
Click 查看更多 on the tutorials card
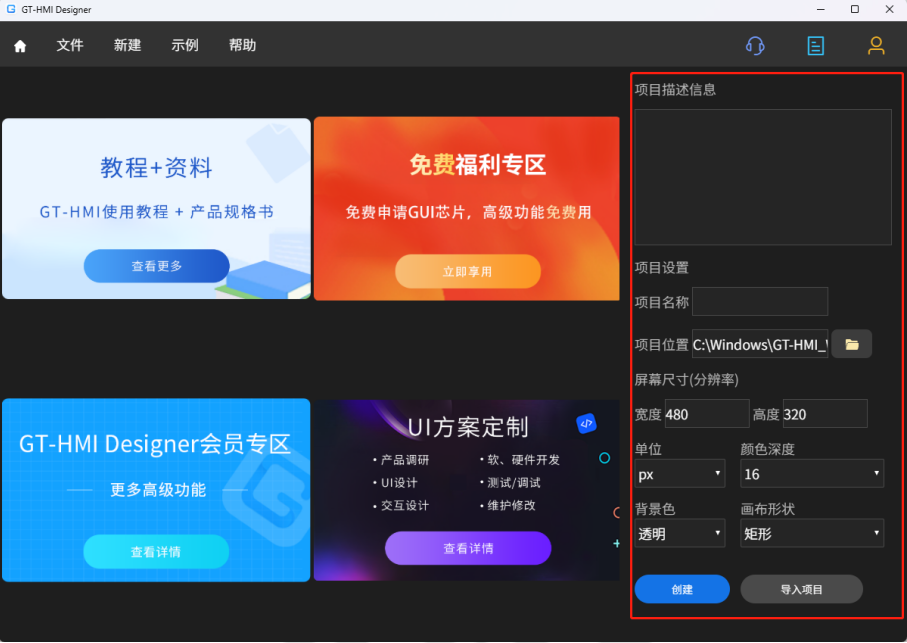click(x=157, y=266)
